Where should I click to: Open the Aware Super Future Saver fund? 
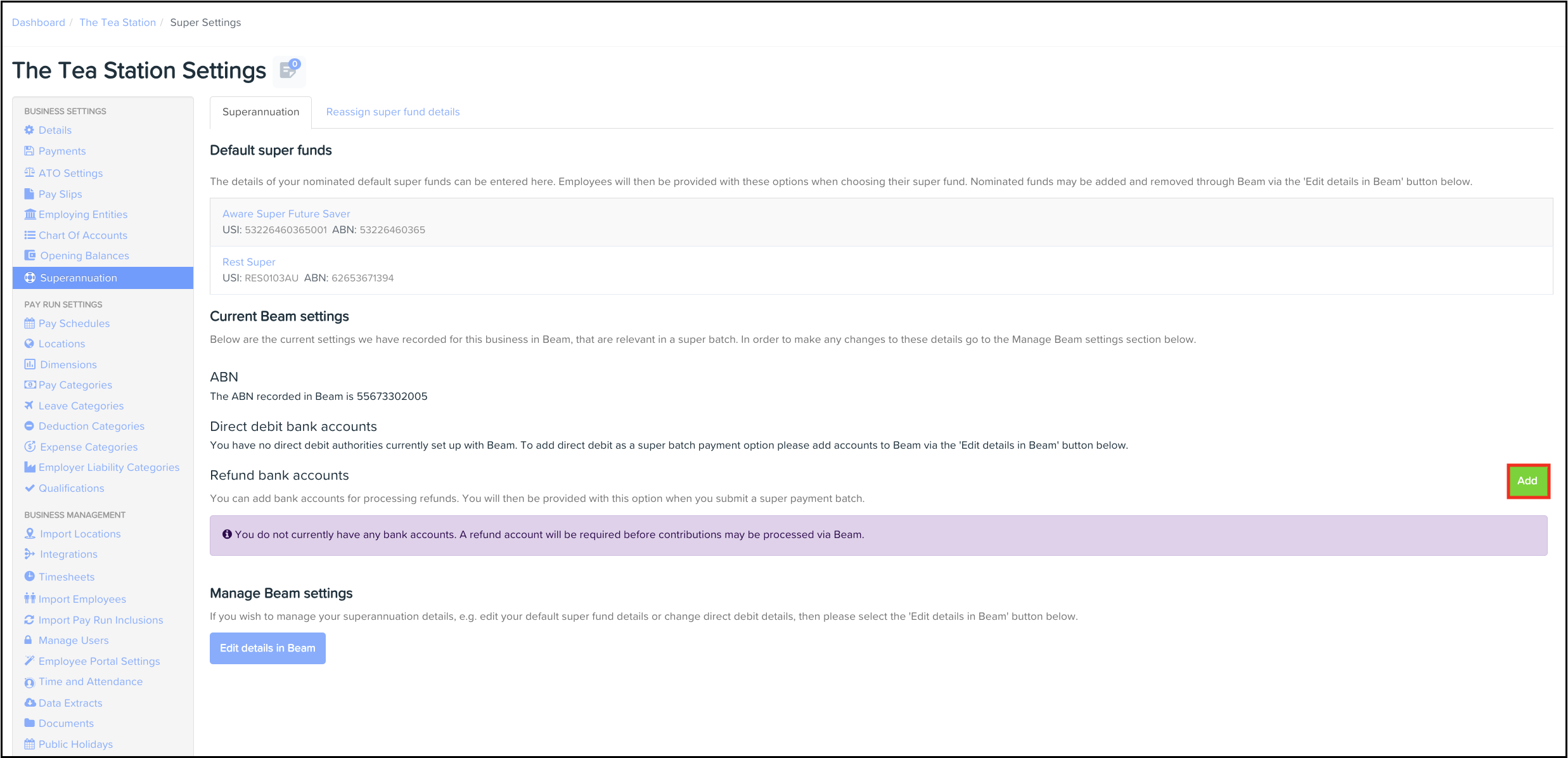286,214
